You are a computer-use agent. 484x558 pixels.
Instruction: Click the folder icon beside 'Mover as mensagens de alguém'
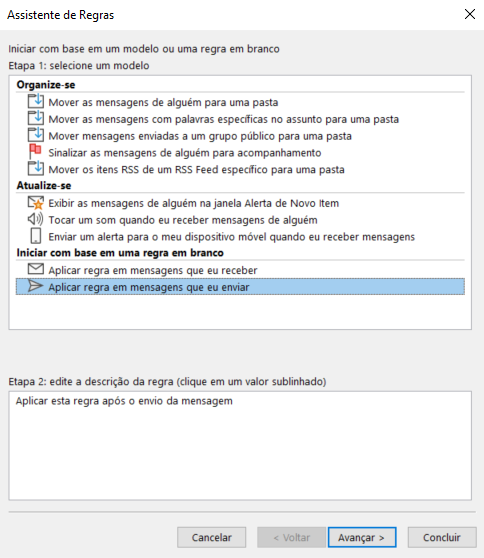[36, 102]
